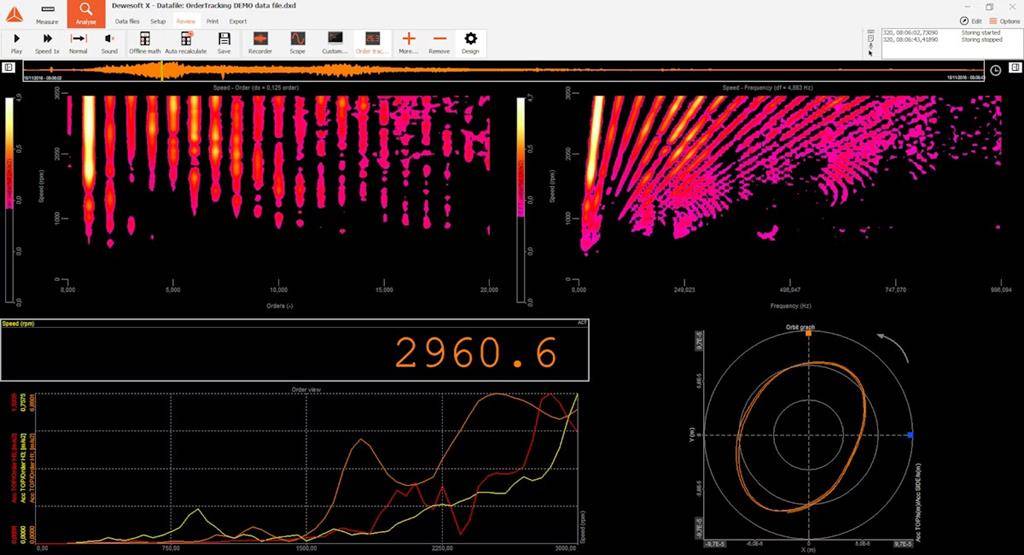
Task: Toggle the left side panel icon
Action: point(8,68)
